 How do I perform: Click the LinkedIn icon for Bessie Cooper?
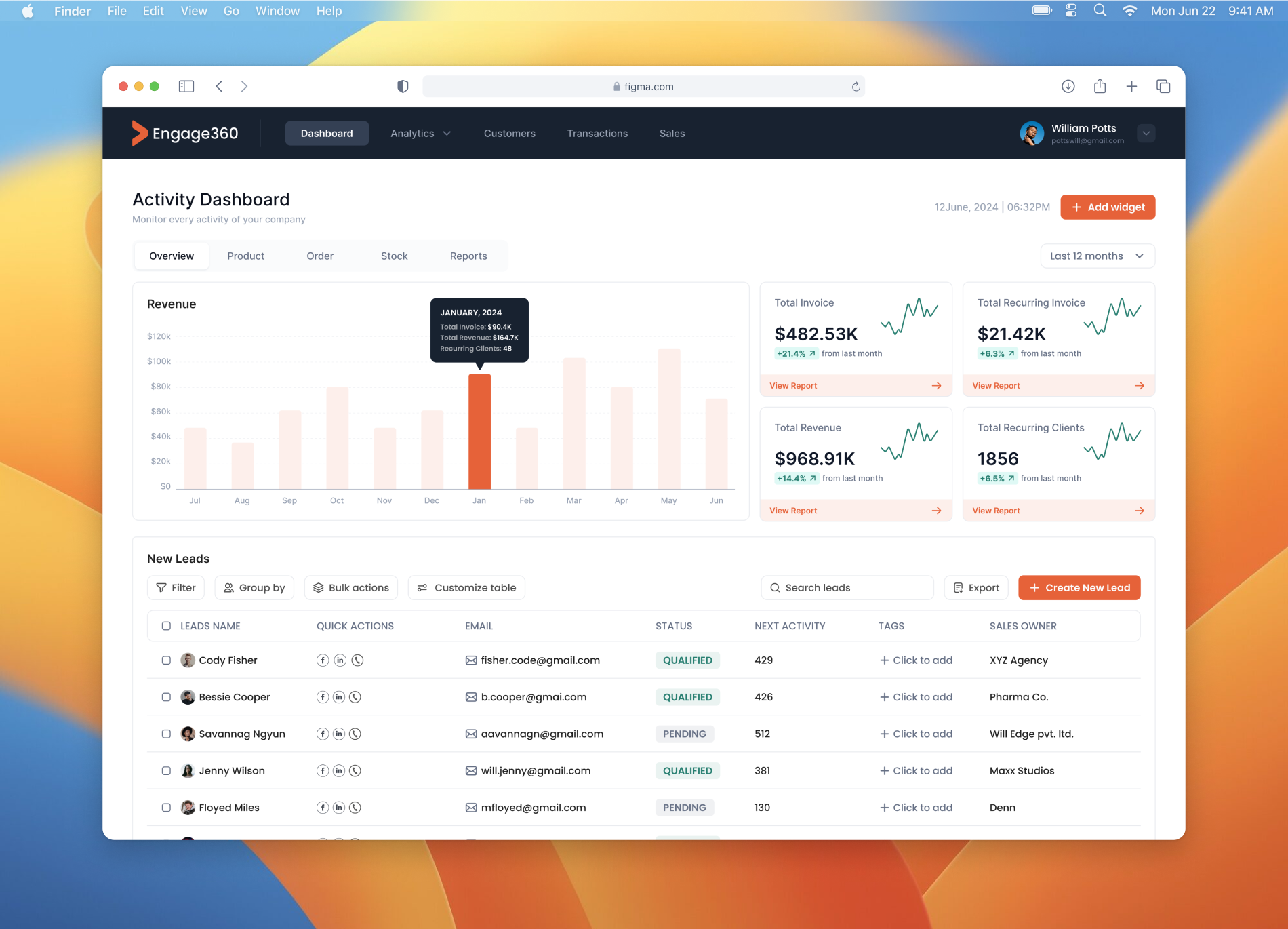coord(339,696)
